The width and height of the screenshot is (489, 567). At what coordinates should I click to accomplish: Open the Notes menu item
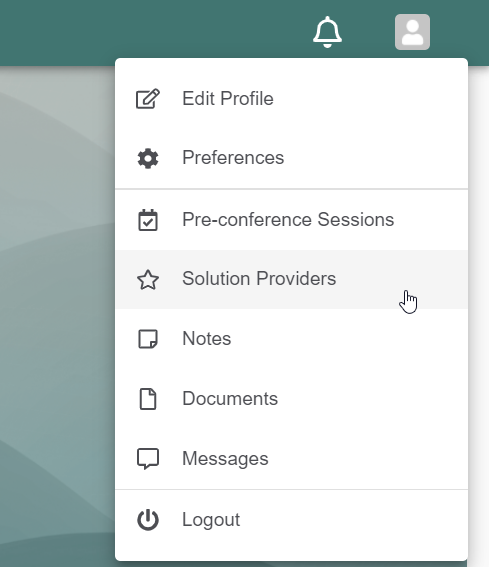click(x=292, y=339)
